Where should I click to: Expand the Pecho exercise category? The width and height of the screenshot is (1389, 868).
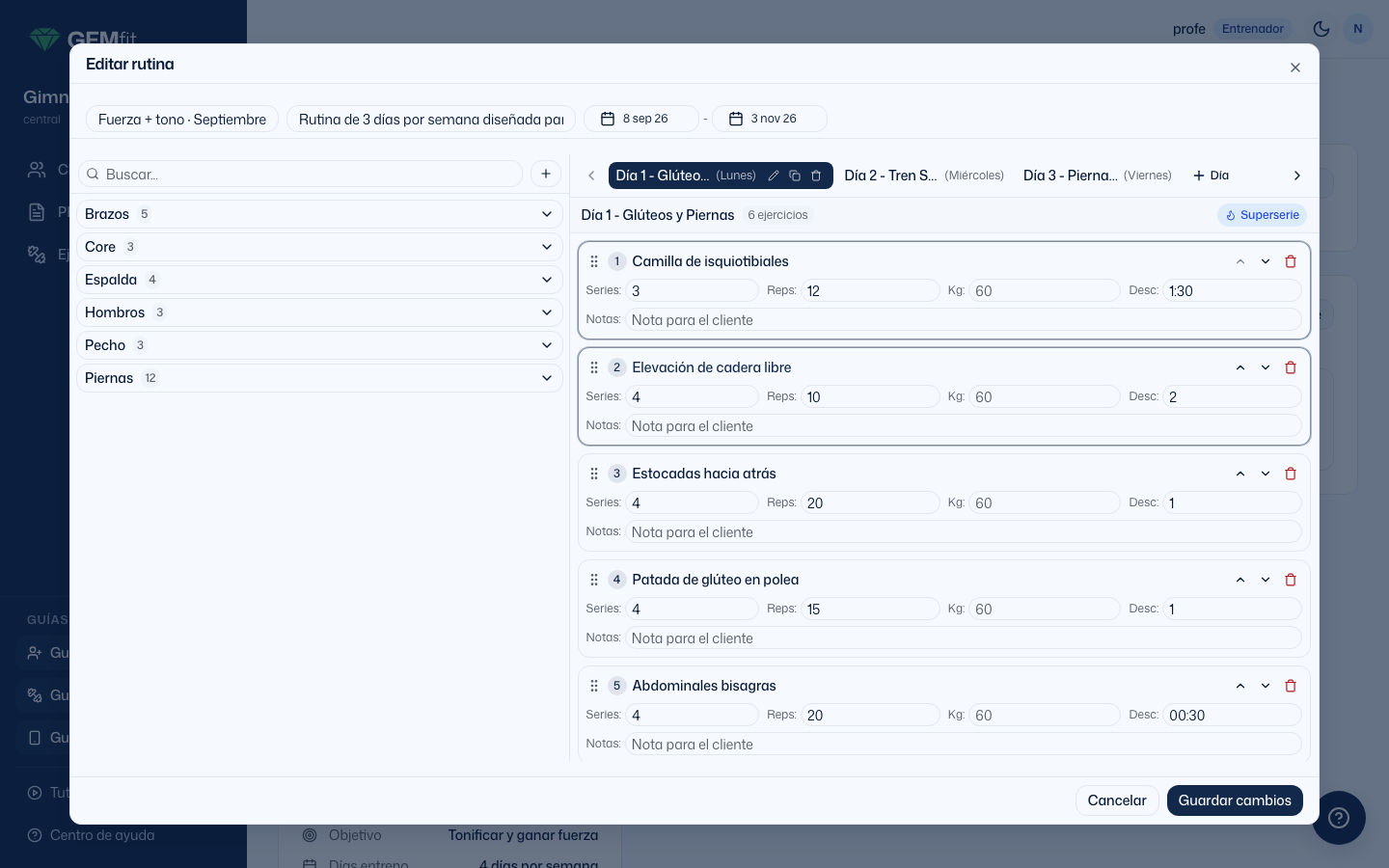(319, 345)
